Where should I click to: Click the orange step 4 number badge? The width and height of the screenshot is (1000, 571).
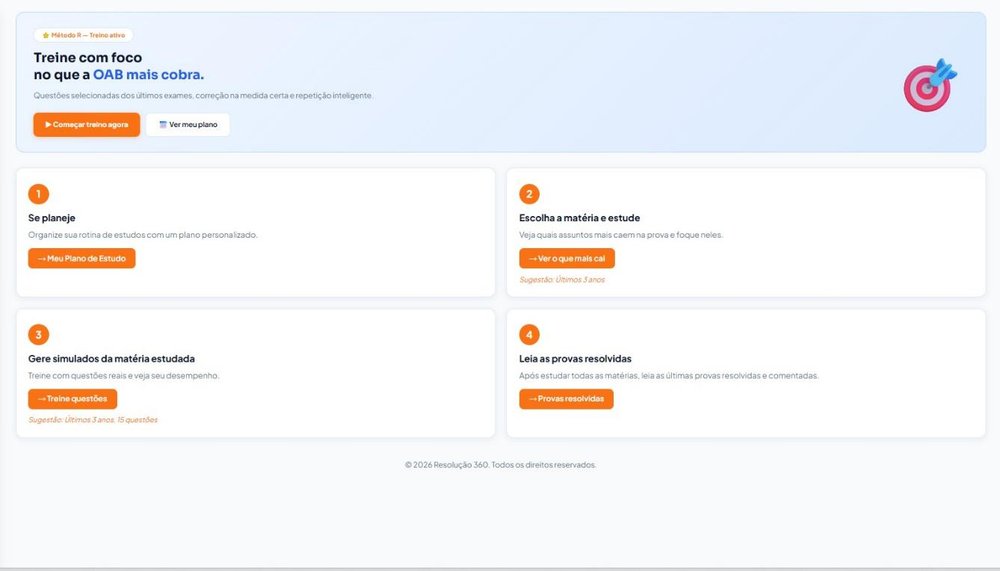[x=529, y=335]
